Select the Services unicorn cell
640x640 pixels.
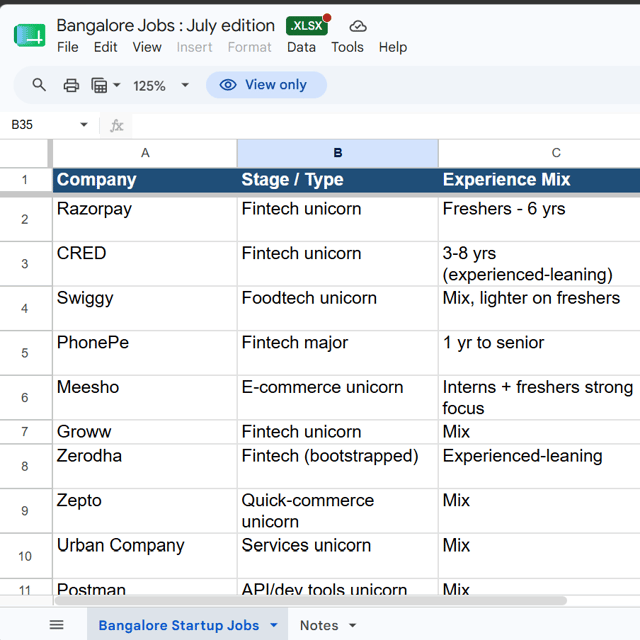[338, 556]
